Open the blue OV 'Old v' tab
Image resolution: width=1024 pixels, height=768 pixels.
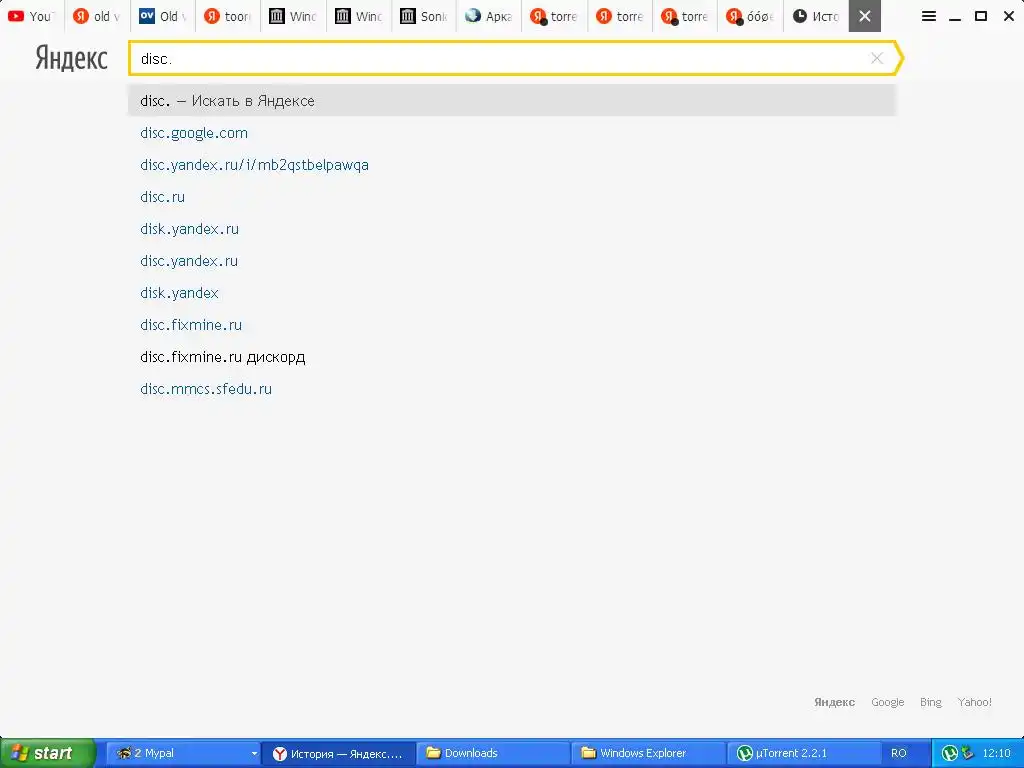(x=162, y=16)
